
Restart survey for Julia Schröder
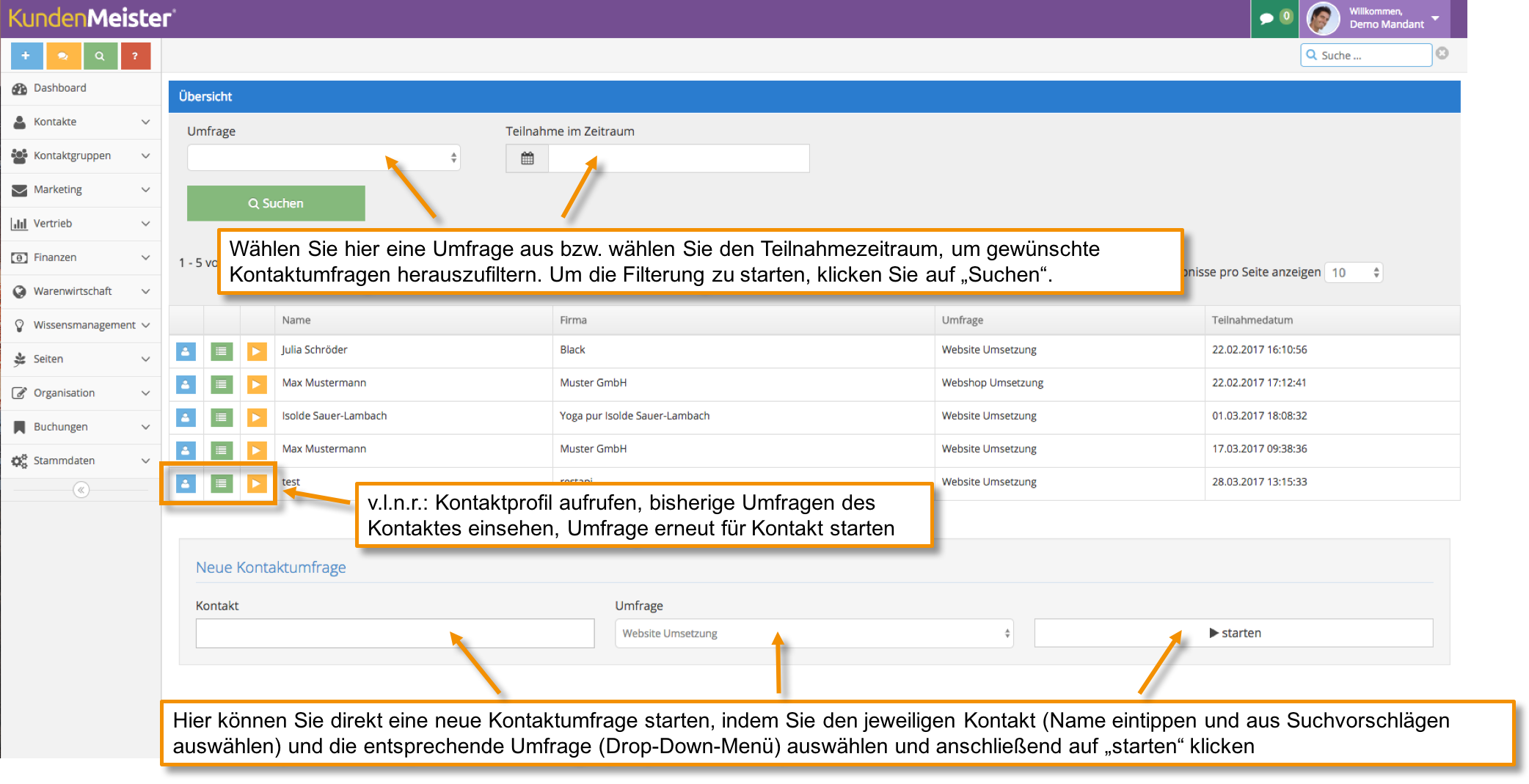tap(257, 351)
